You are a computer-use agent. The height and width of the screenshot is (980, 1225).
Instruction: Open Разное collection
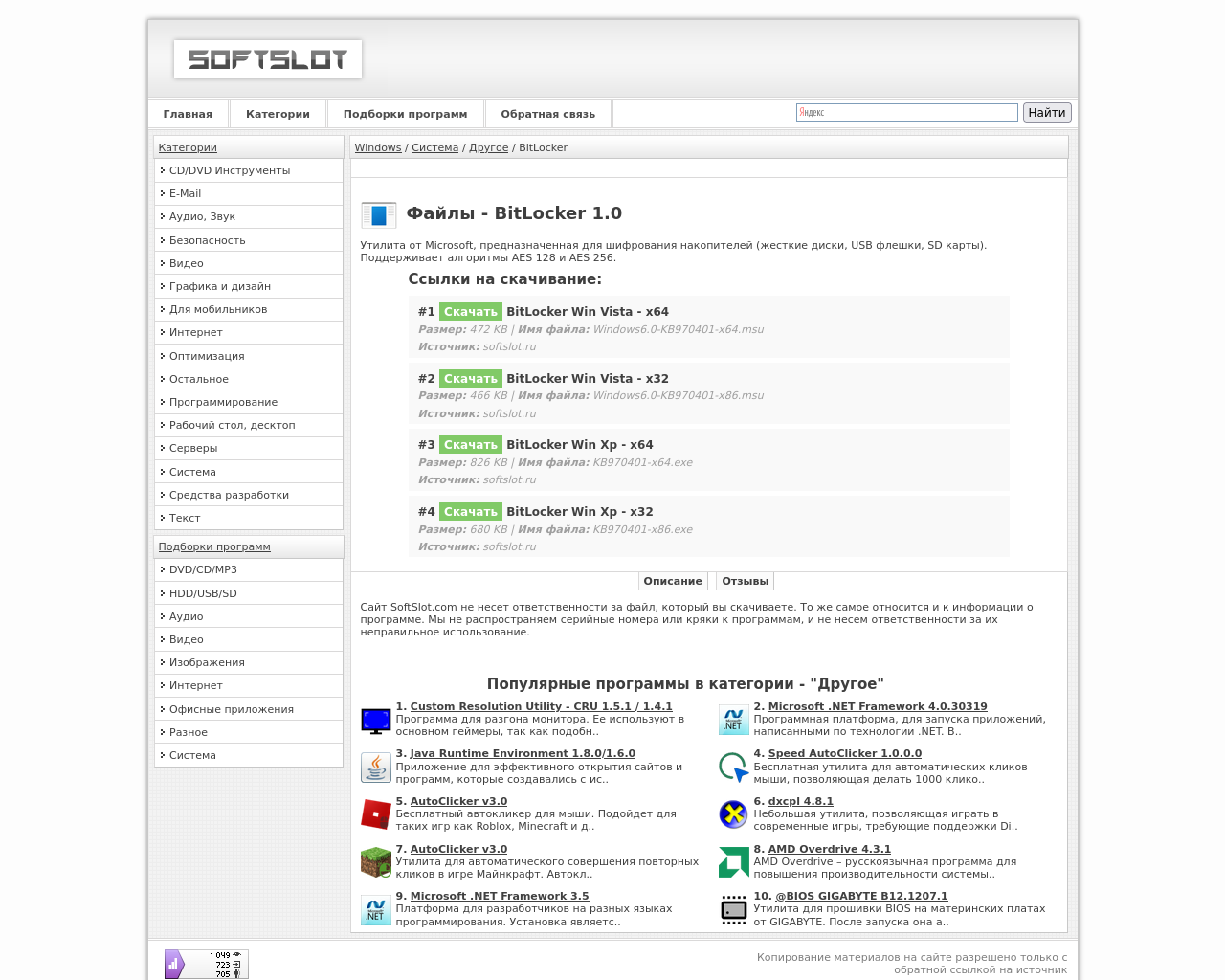pos(249,732)
